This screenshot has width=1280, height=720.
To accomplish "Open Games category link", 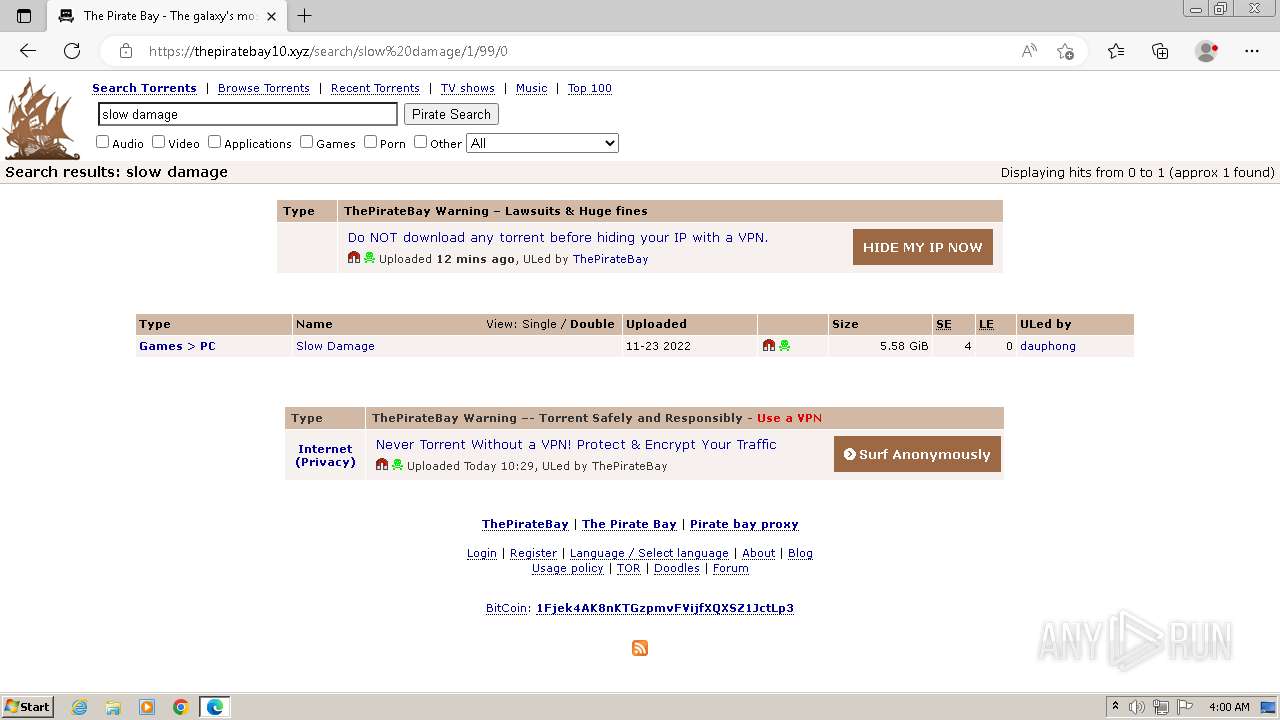I will [160, 346].
